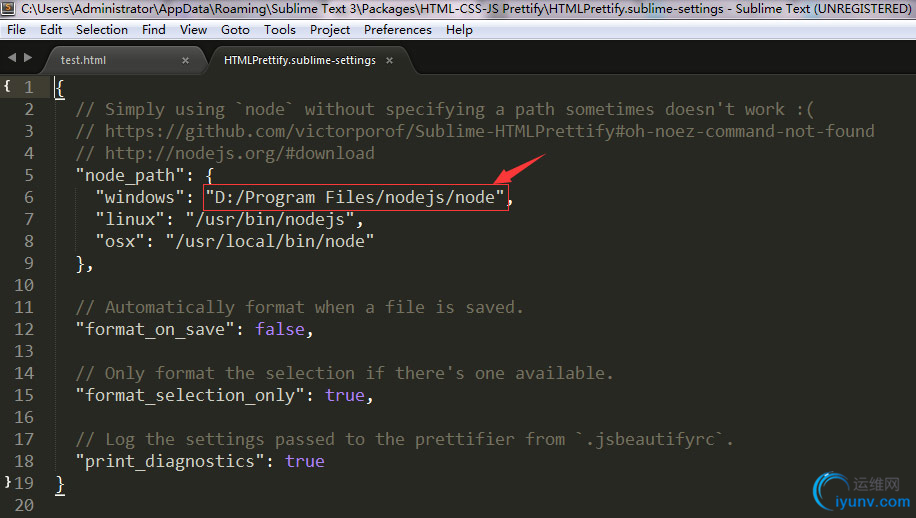The height and width of the screenshot is (518, 916).
Task: Click the true value on line 18
Action: [x=305, y=461]
